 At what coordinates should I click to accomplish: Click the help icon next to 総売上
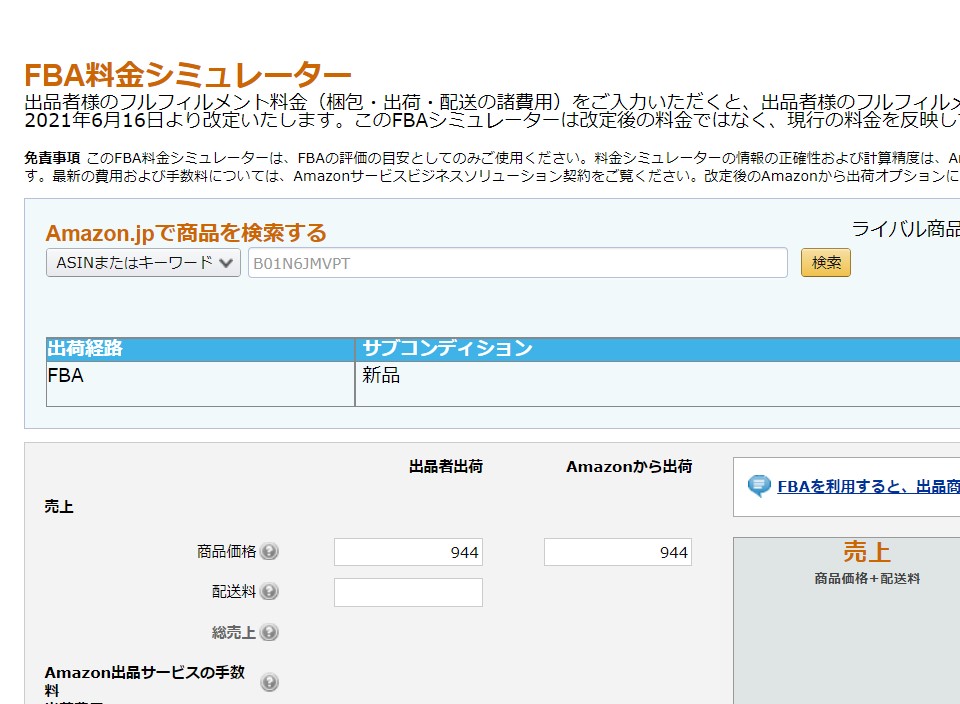click(x=269, y=632)
